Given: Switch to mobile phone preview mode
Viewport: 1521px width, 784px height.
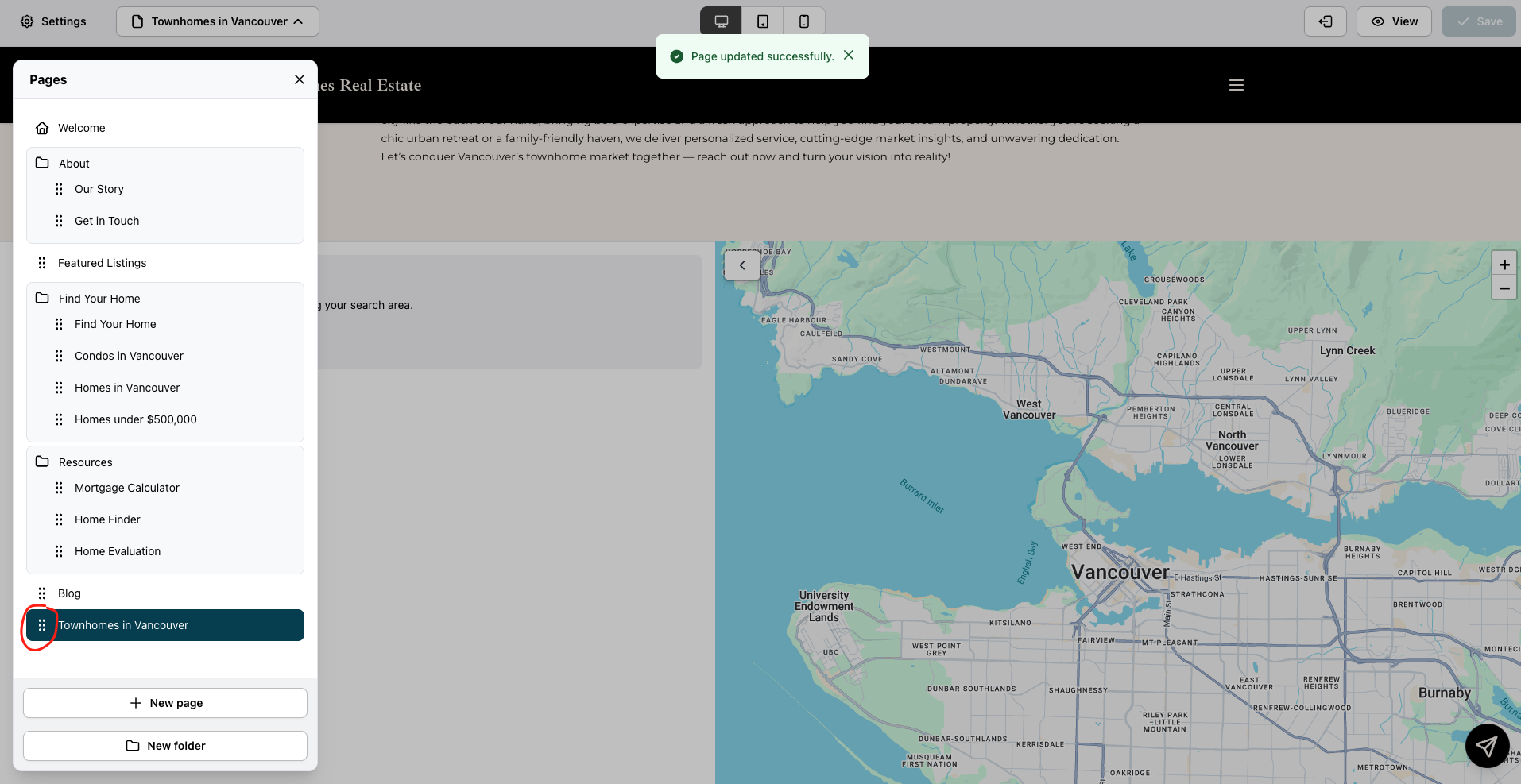Looking at the screenshot, I should pyautogui.click(x=804, y=21).
